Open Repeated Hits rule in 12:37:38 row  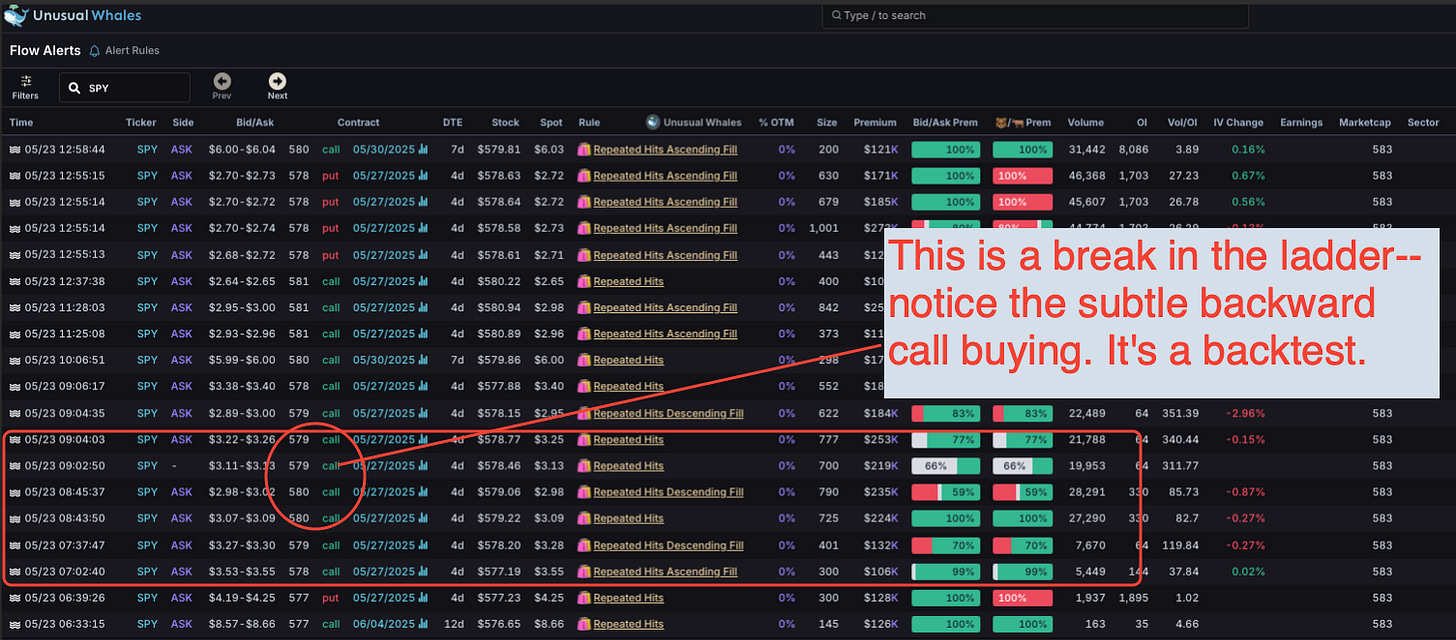629,281
